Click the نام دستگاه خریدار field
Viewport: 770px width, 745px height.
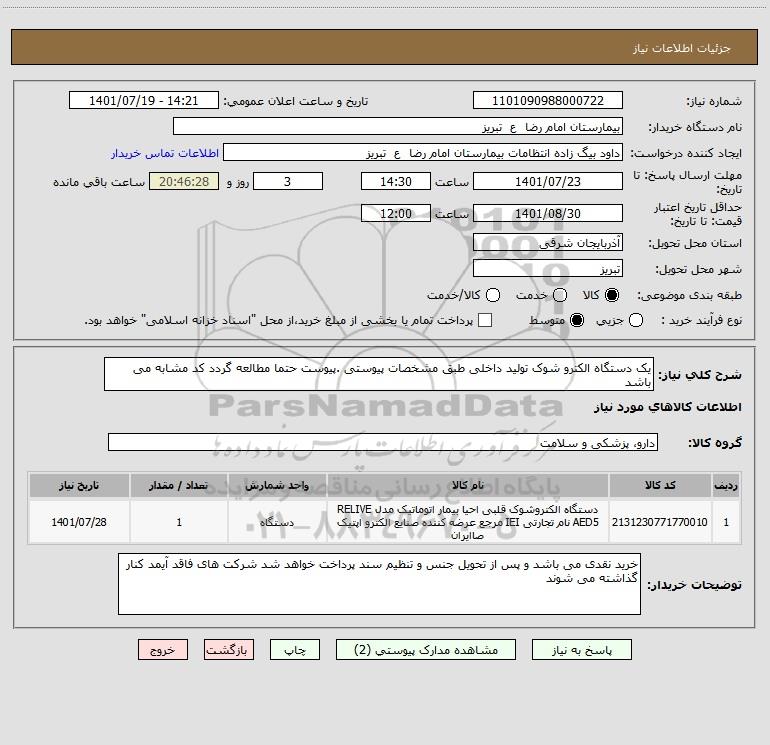click(x=398, y=127)
